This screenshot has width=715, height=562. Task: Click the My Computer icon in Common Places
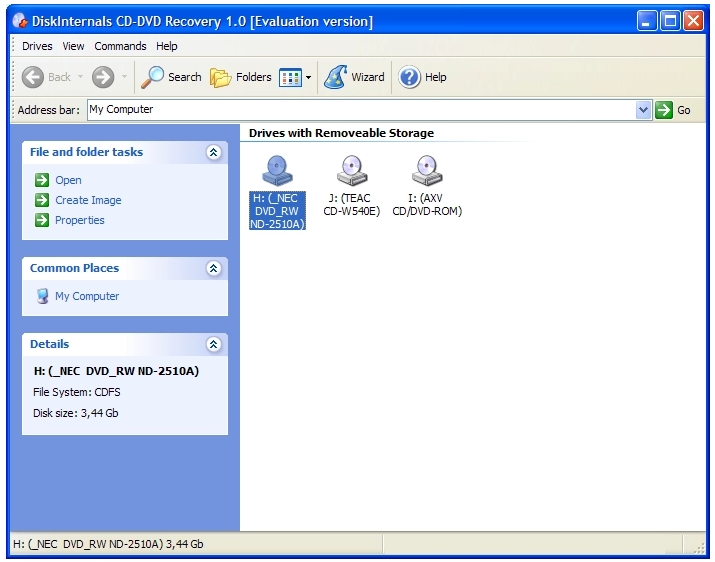tap(42, 296)
